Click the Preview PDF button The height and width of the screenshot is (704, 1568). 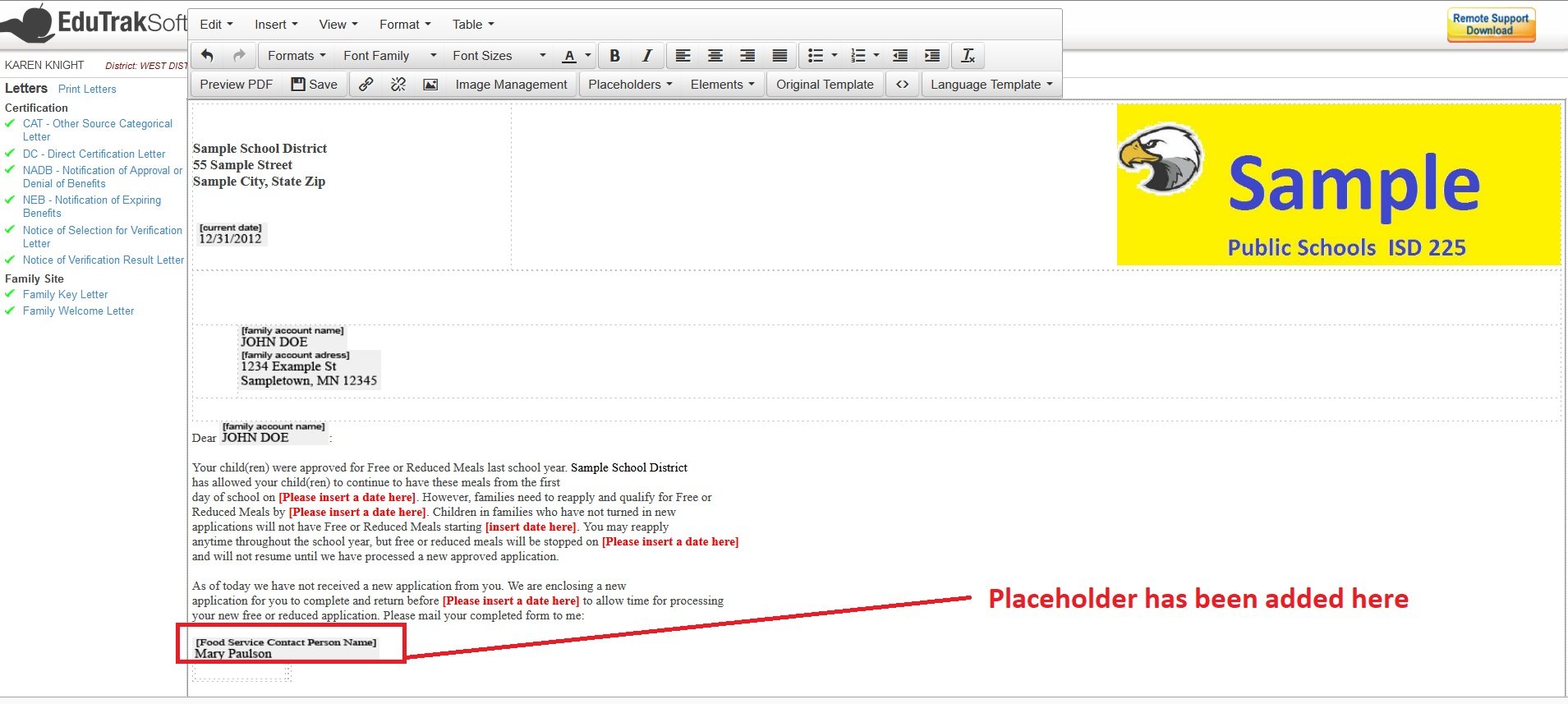click(x=236, y=85)
